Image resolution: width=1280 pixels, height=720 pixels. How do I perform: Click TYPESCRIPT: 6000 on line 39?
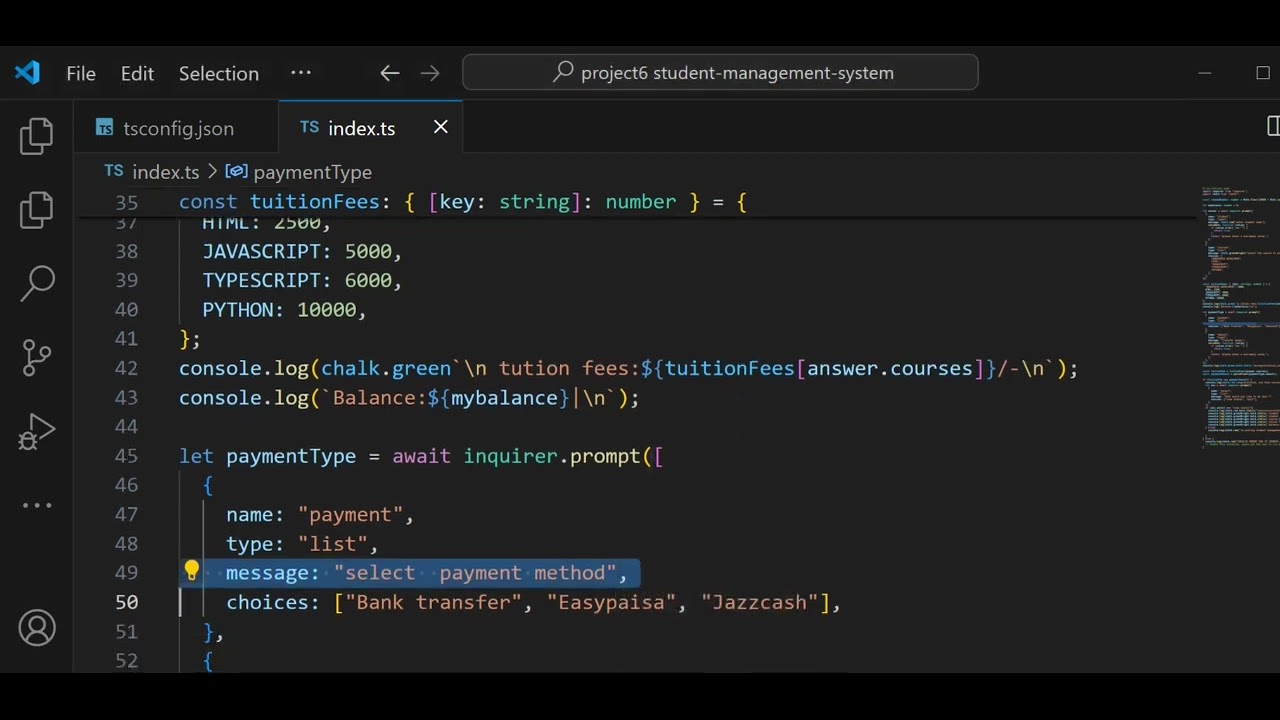(x=301, y=281)
